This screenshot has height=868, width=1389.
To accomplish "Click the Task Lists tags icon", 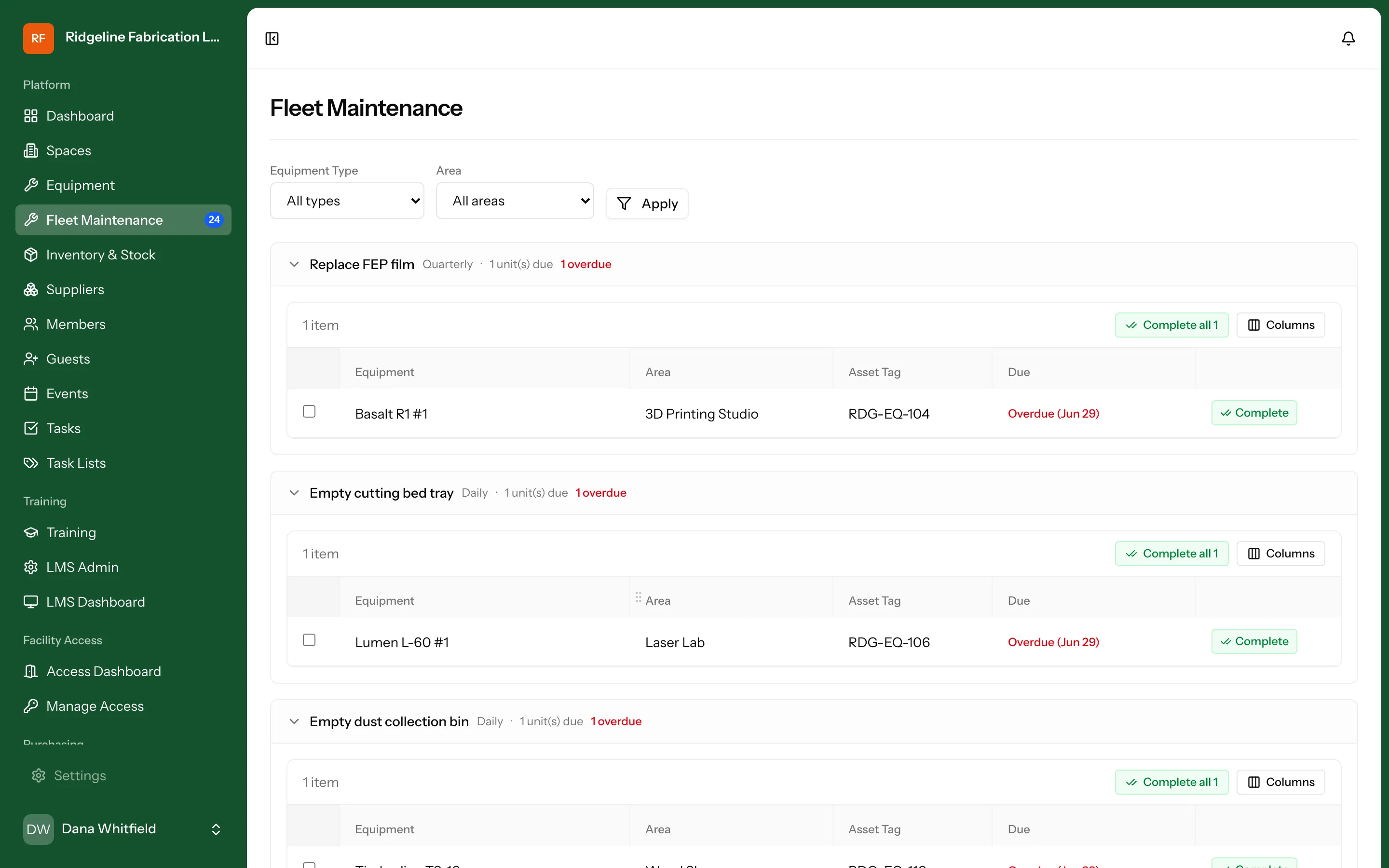I will [31, 463].
